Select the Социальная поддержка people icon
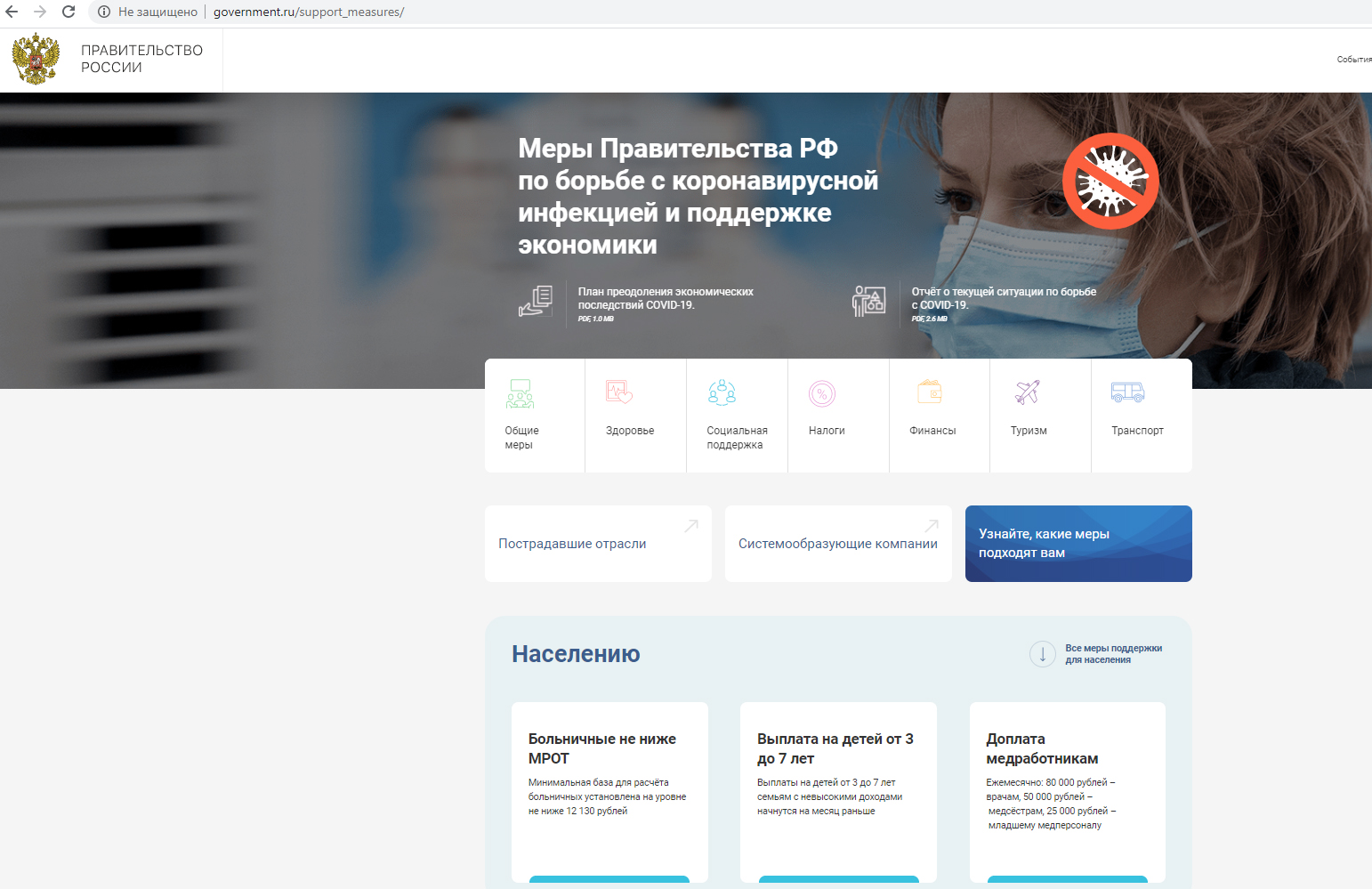 (722, 392)
